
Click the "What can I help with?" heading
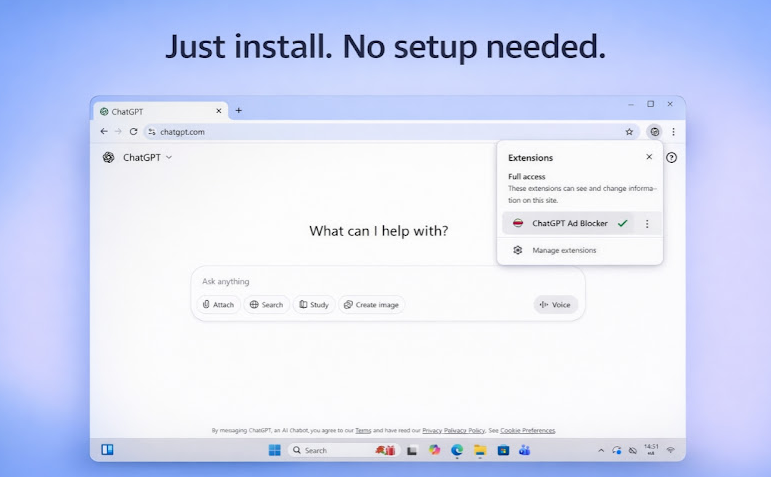click(x=379, y=231)
